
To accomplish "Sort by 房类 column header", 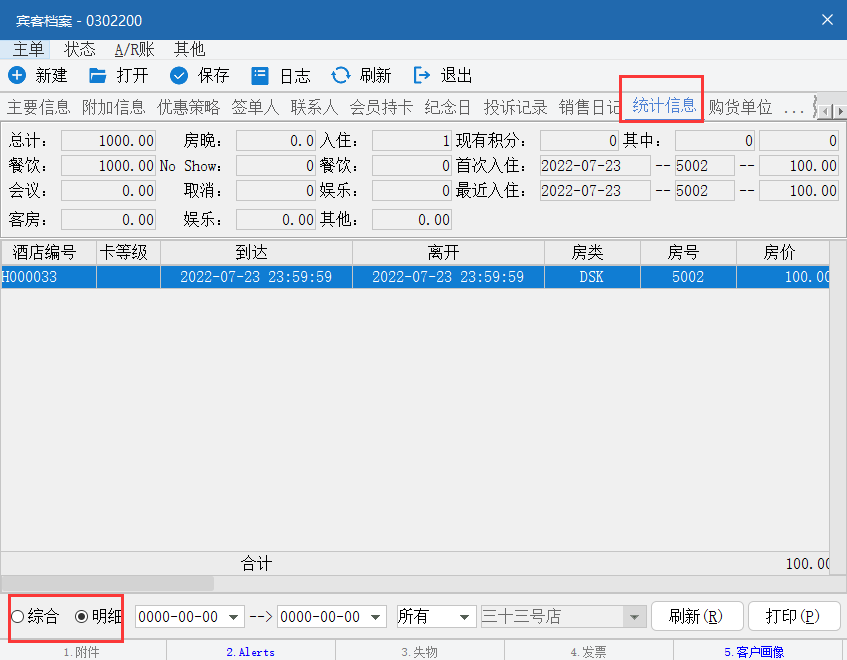I will [x=593, y=252].
